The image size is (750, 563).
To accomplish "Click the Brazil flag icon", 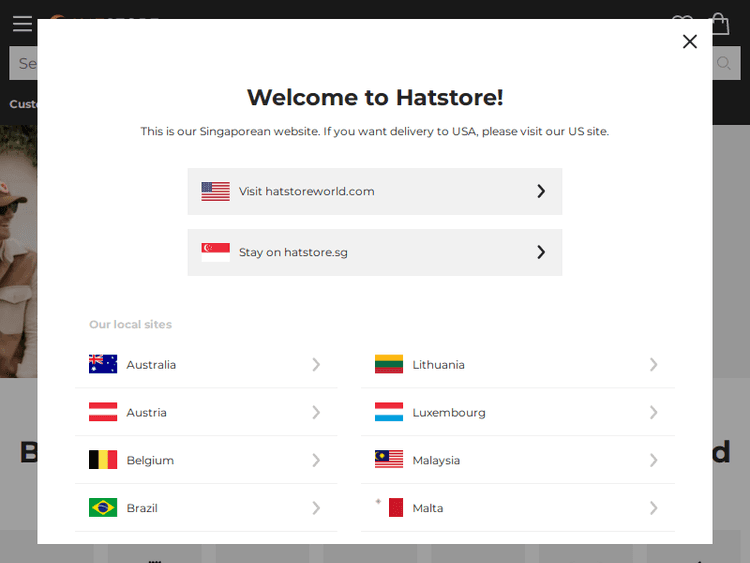I will tap(103, 508).
